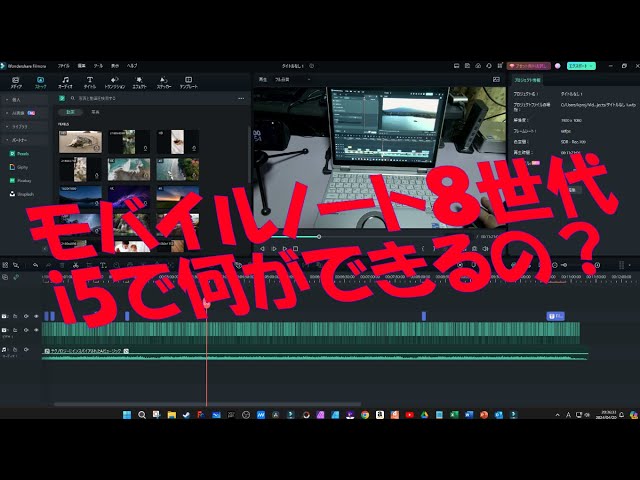Image resolution: width=640 pixels, height=480 pixels.
Task: Open the Templates tool icon
Action: click(x=189, y=82)
